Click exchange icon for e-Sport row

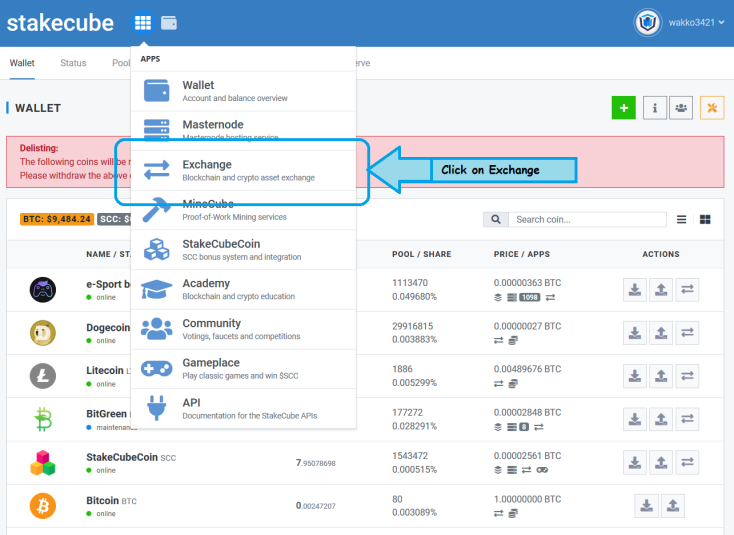click(687, 290)
